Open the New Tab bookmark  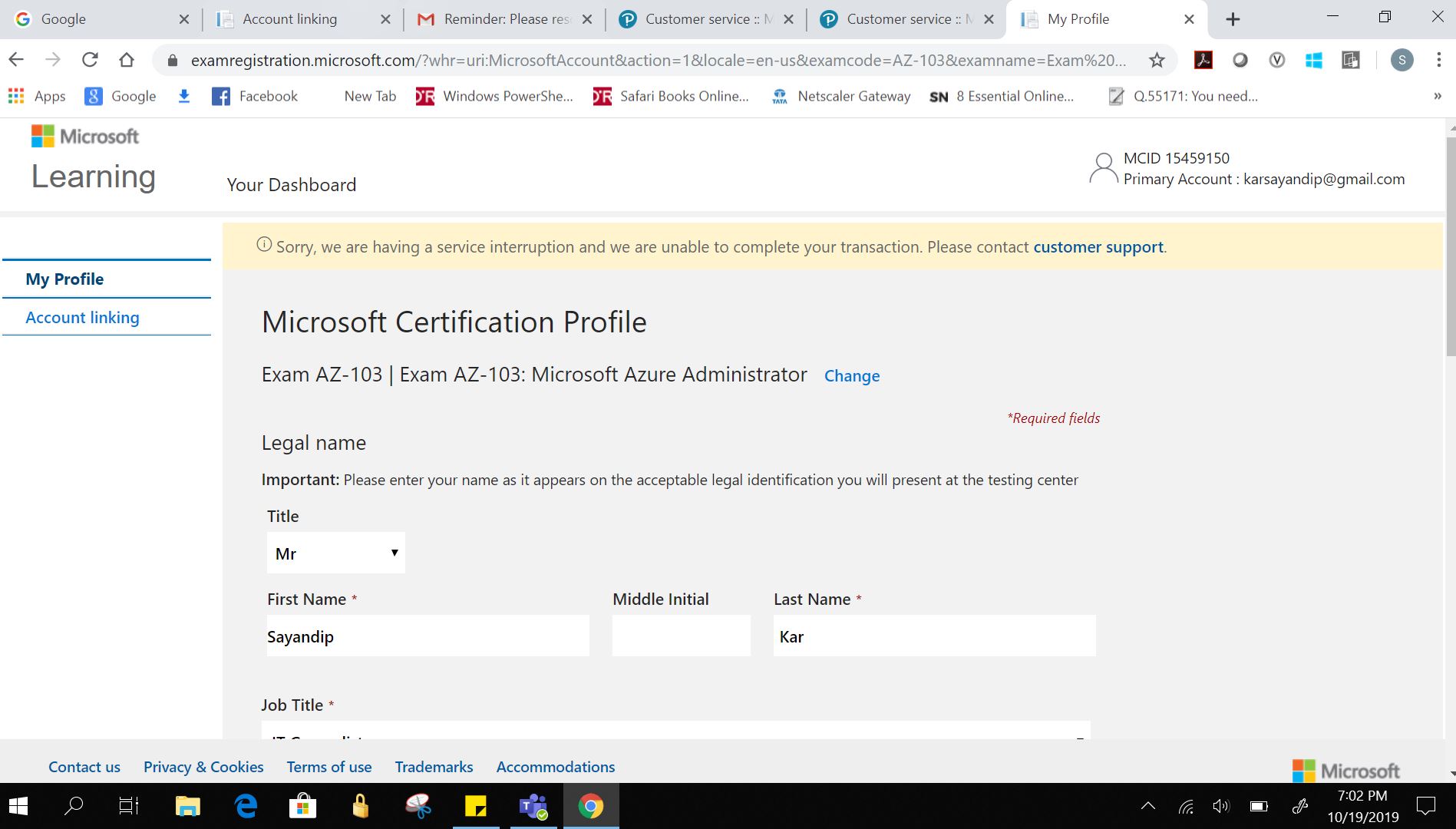[370, 96]
